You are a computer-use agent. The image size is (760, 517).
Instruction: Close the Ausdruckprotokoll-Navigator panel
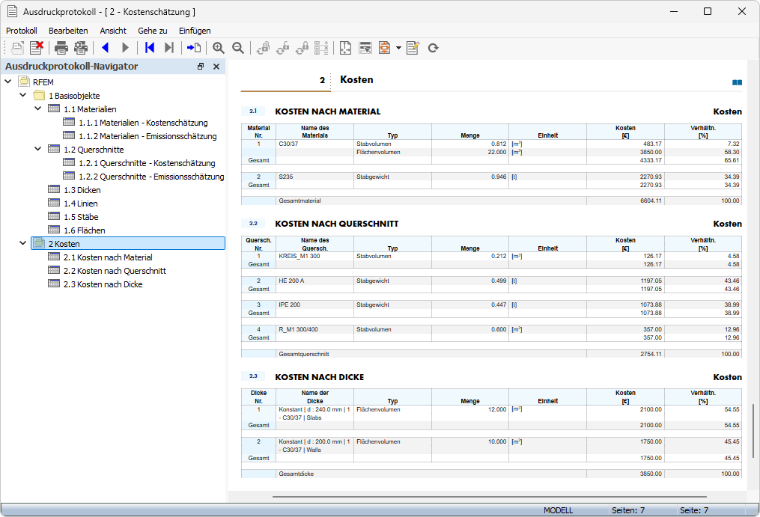(216, 66)
